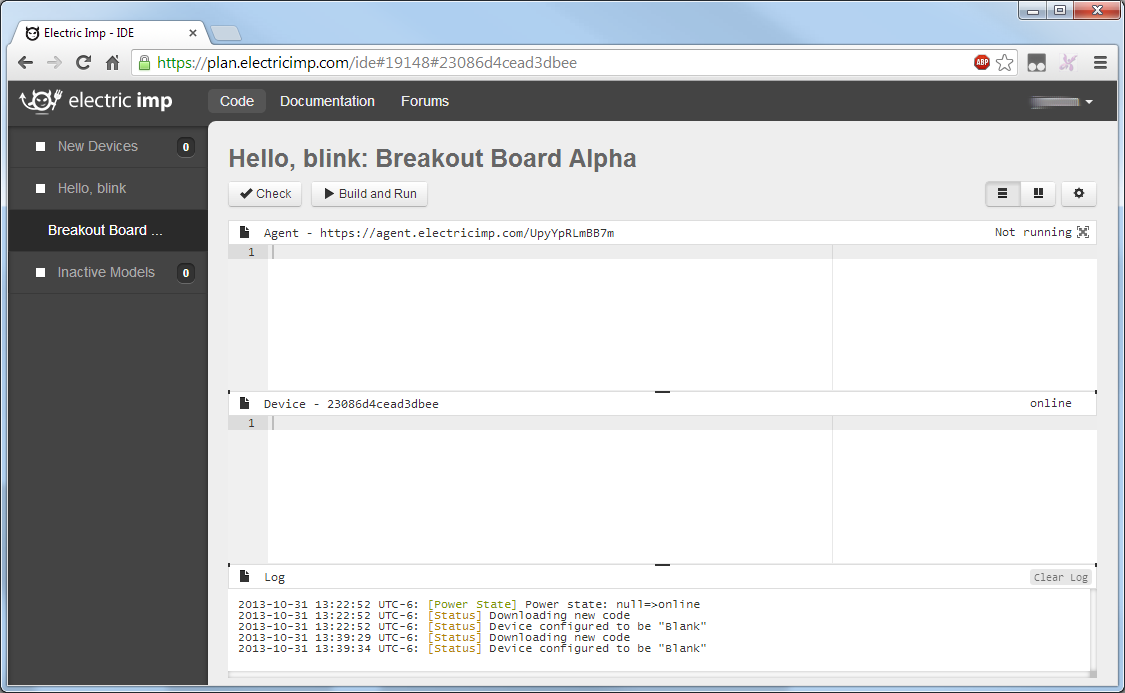Bookmark this page with star
1125x693 pixels.
coord(1005,62)
